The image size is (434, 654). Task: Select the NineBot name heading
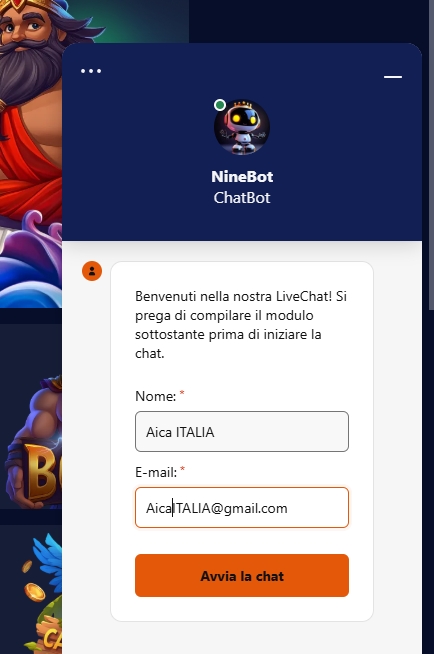(x=242, y=176)
